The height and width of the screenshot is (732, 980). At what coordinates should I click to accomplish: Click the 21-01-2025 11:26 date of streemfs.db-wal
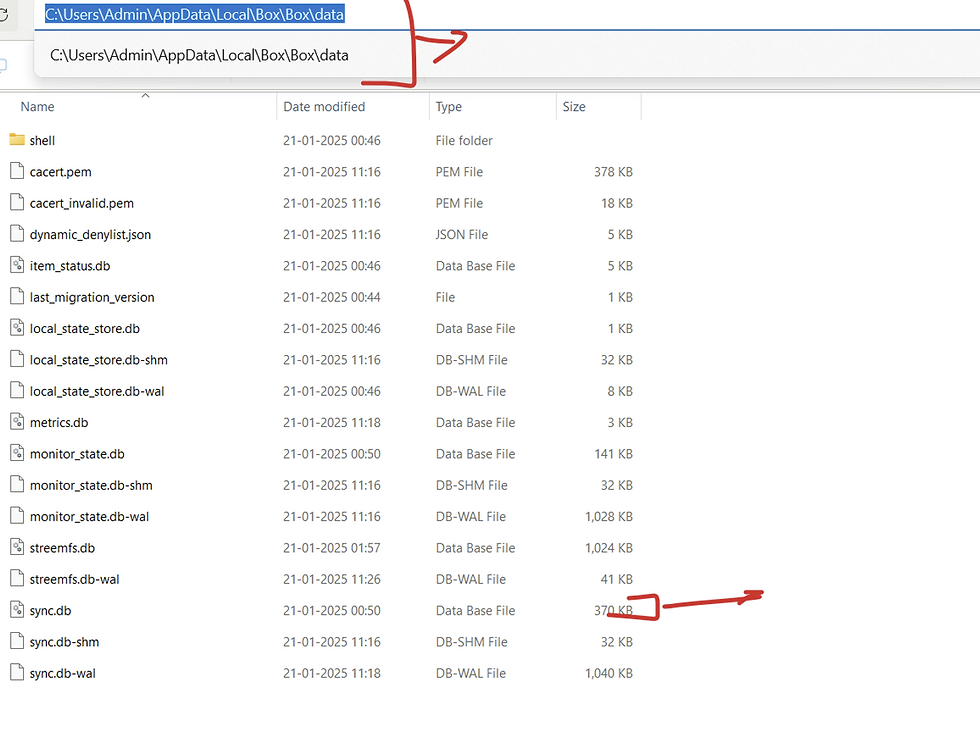click(331, 579)
